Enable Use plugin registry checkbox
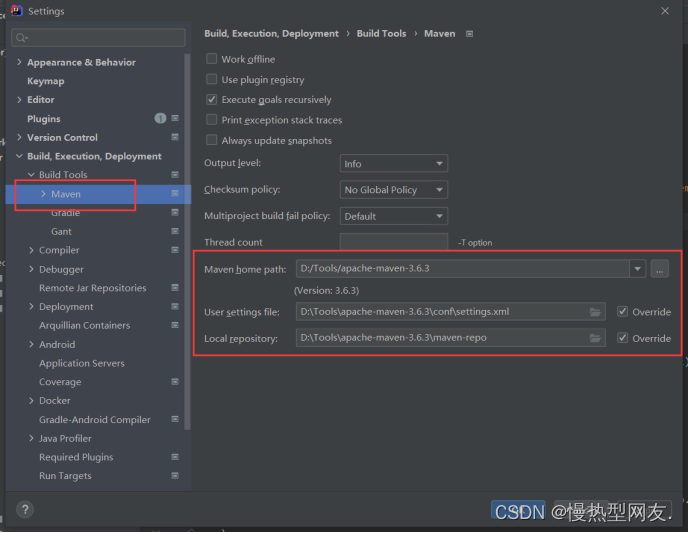688x533 pixels. click(211, 79)
